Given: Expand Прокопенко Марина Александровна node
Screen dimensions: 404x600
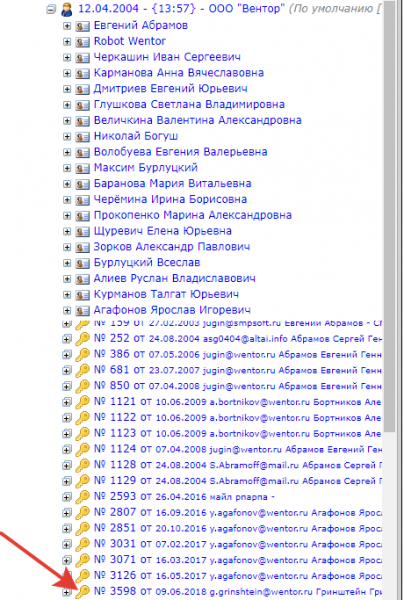Looking at the screenshot, I should click(x=67, y=215).
